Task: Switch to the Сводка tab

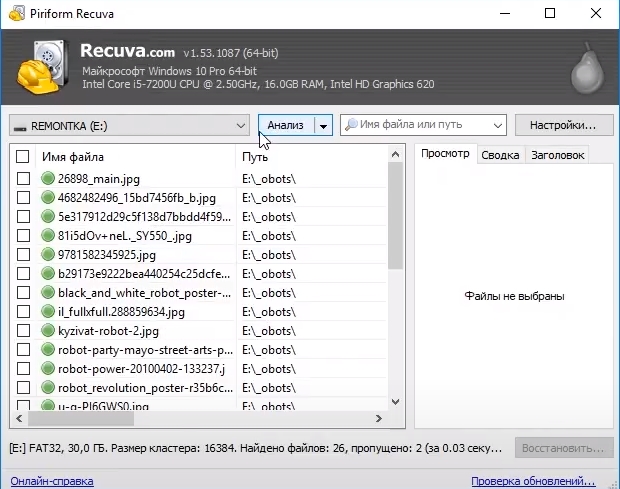Action: [x=500, y=155]
